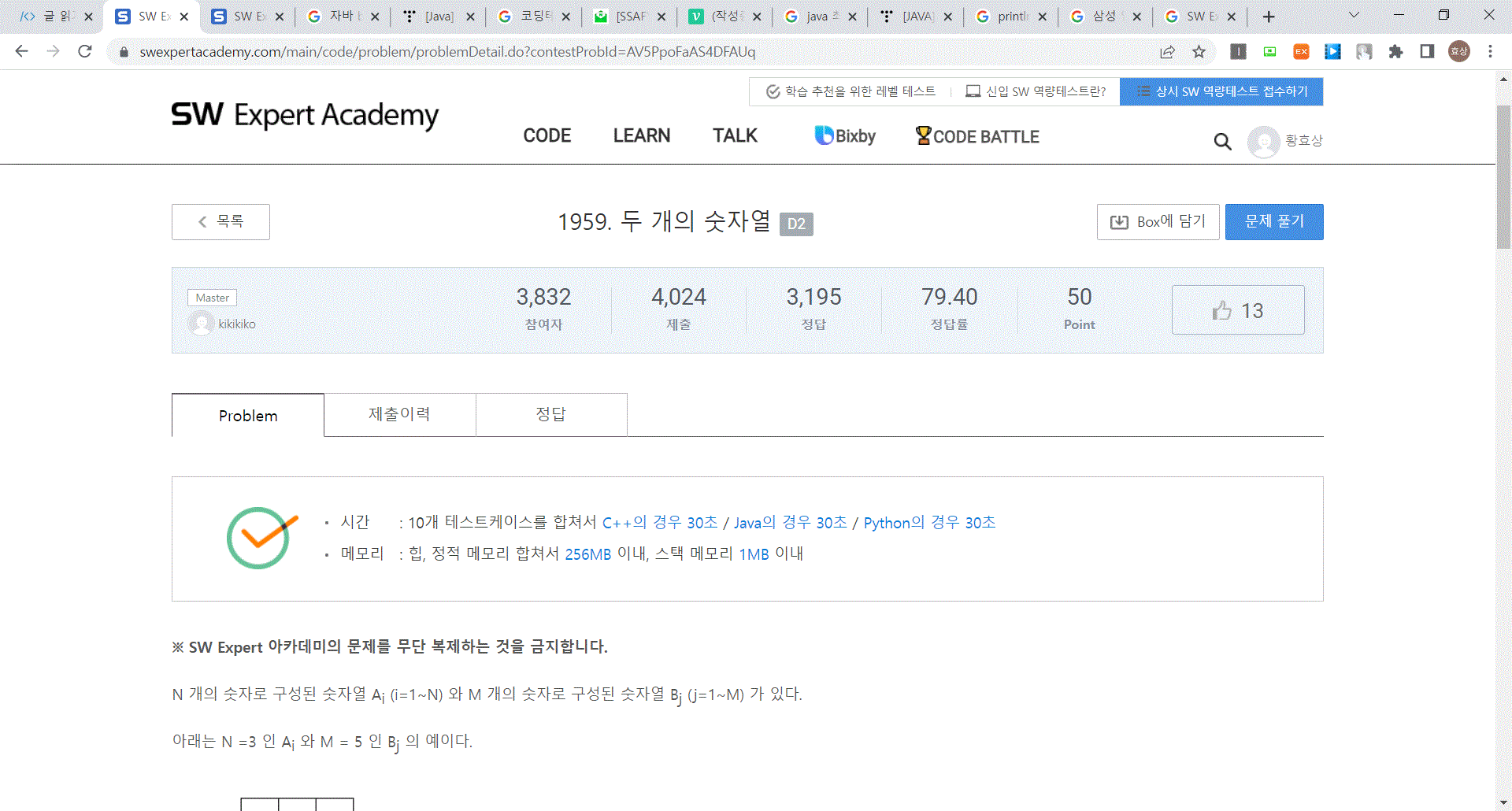
Task: Open the LEARN menu item
Action: click(x=641, y=135)
